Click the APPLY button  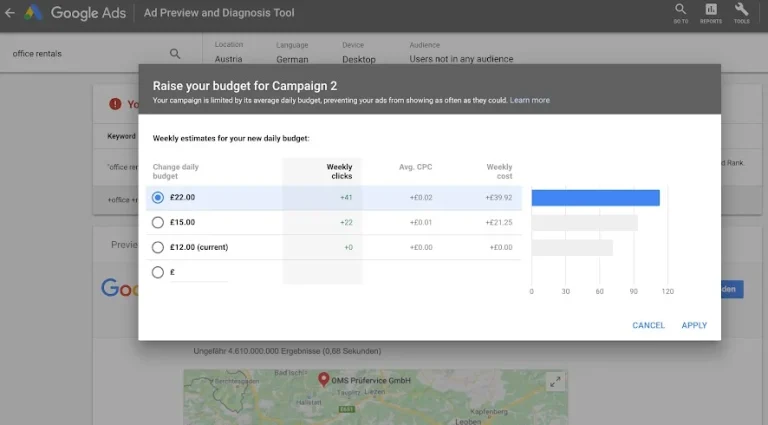tap(694, 325)
